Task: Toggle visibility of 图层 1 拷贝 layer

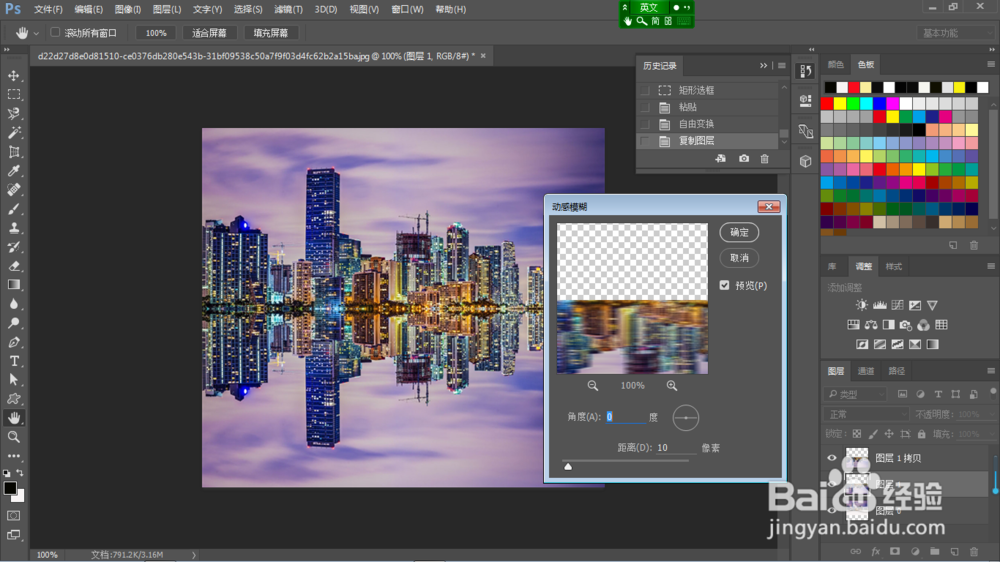Action: [832, 457]
